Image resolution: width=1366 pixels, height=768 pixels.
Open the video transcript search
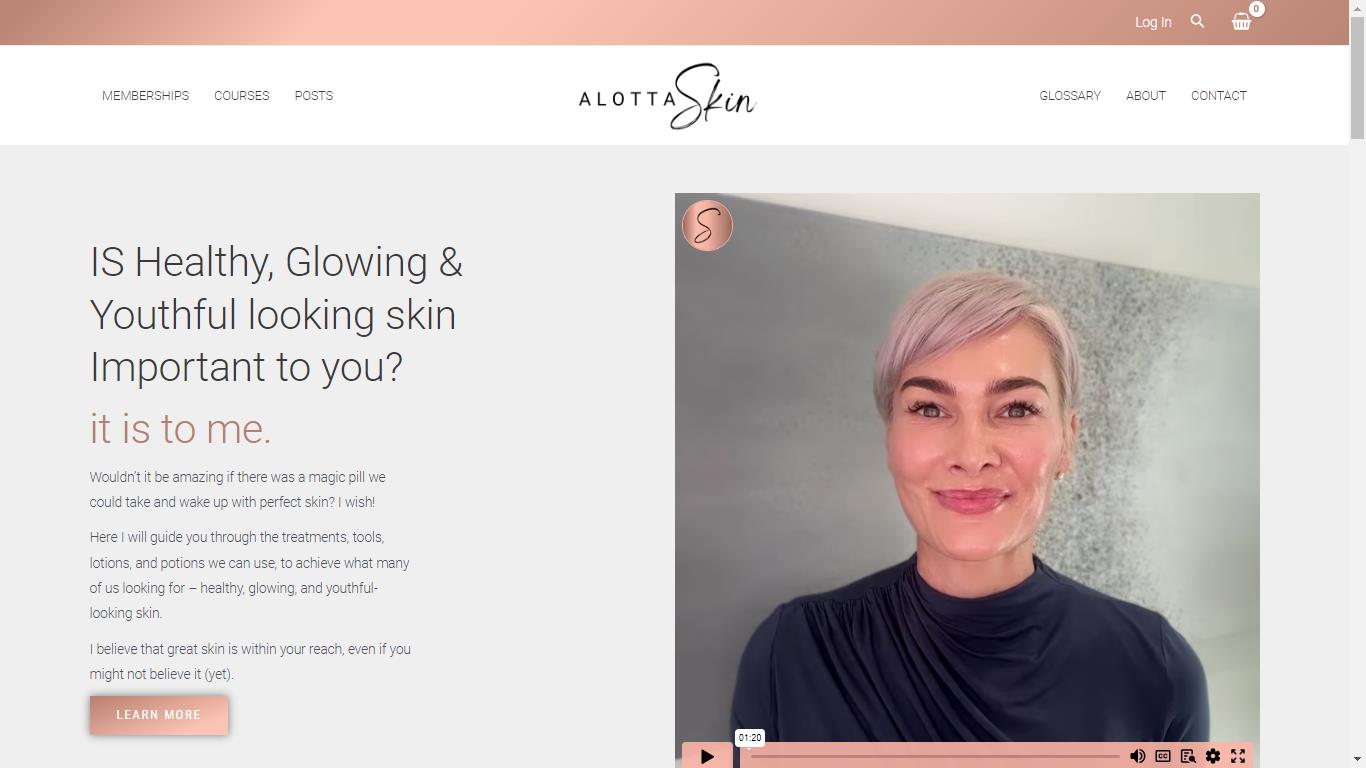[x=1188, y=756]
